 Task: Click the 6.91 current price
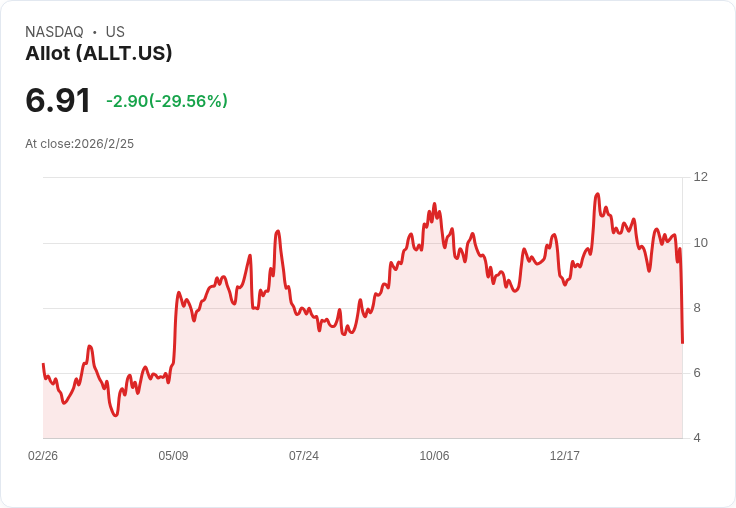[x=58, y=100]
